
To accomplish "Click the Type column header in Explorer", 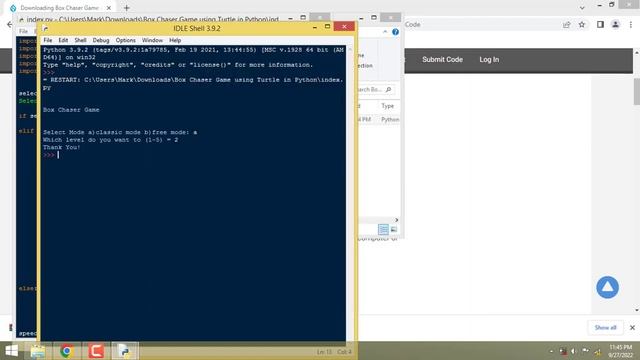I will [x=387, y=106].
